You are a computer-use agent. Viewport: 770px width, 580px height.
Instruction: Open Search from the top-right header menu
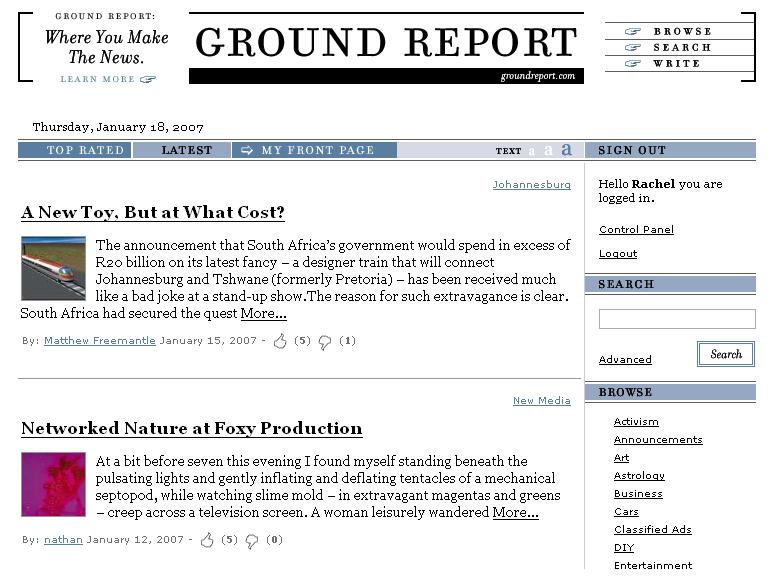click(682, 47)
